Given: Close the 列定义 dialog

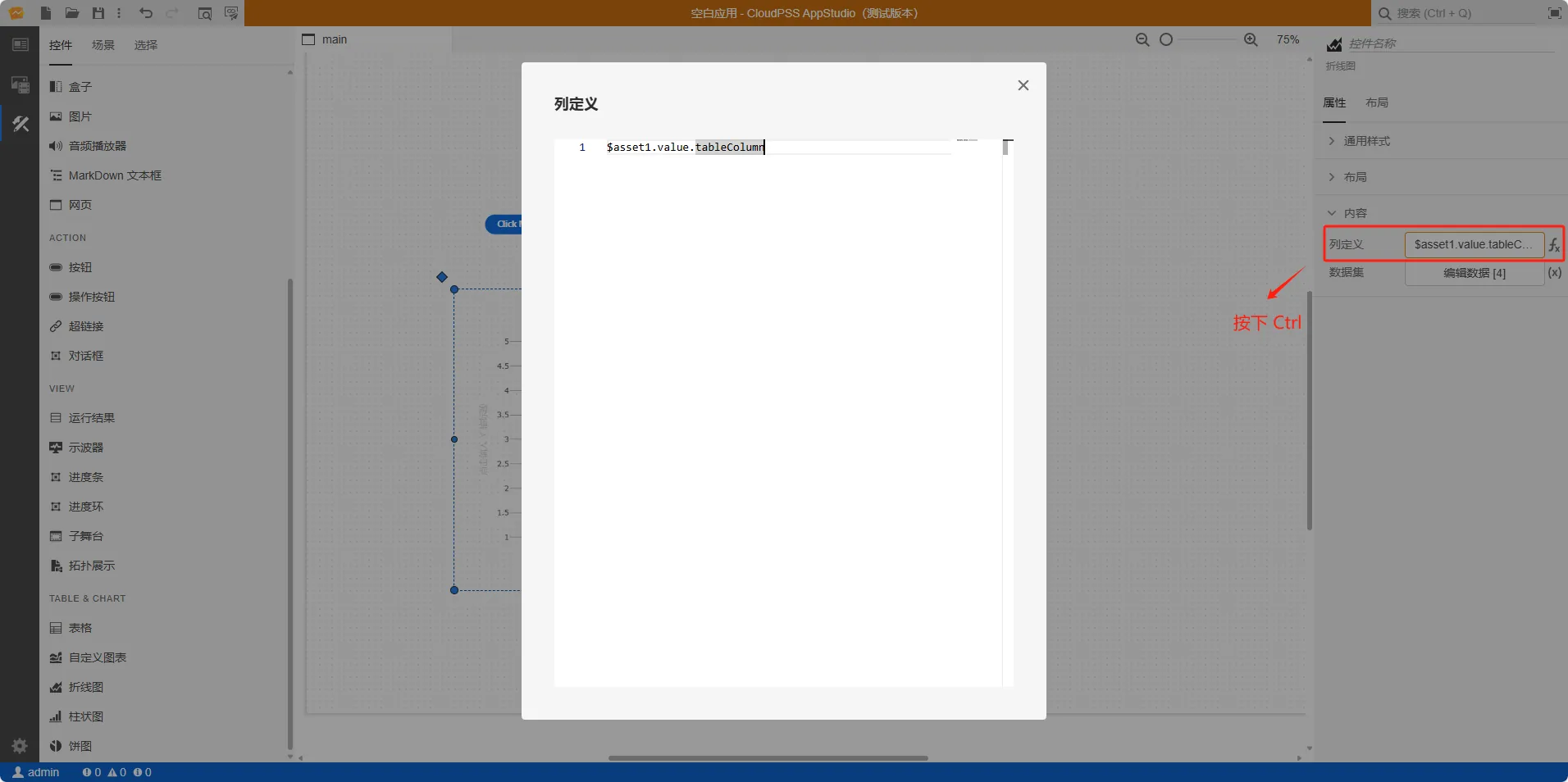Looking at the screenshot, I should tap(1023, 85).
